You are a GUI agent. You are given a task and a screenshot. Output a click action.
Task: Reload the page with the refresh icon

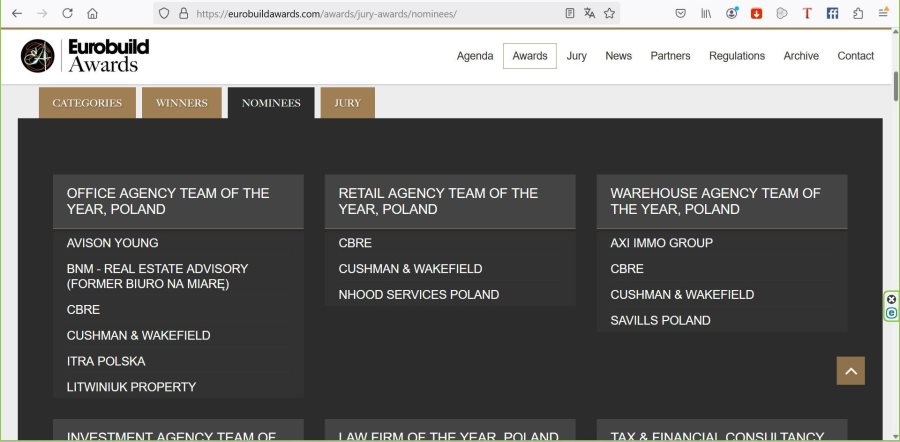(x=68, y=14)
